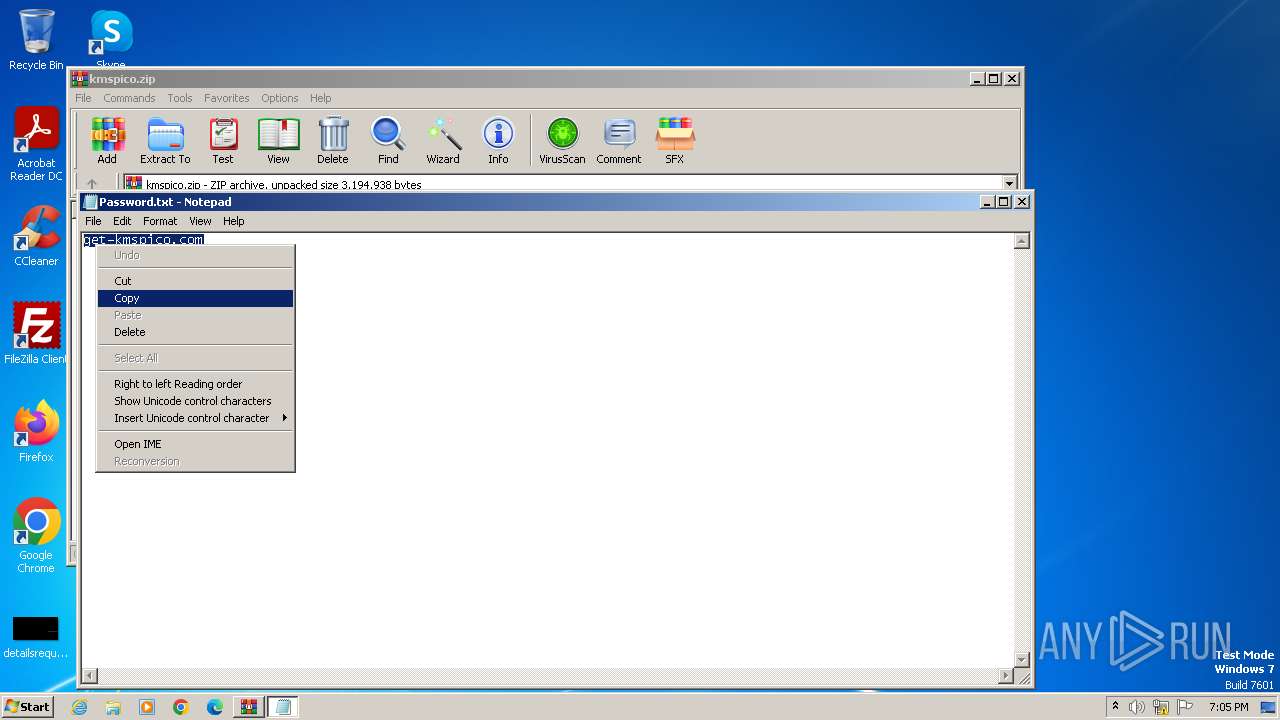Run the VirusScan icon

(562, 140)
